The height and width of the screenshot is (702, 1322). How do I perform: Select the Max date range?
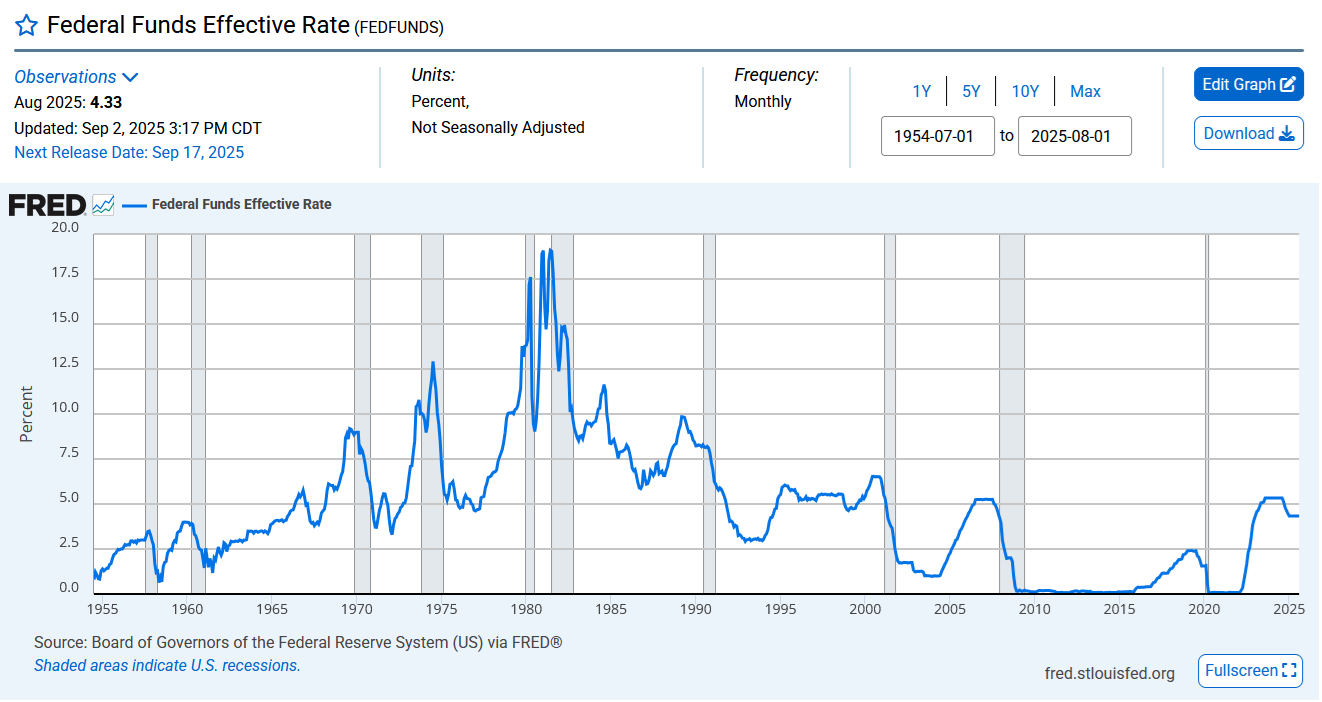point(1085,91)
